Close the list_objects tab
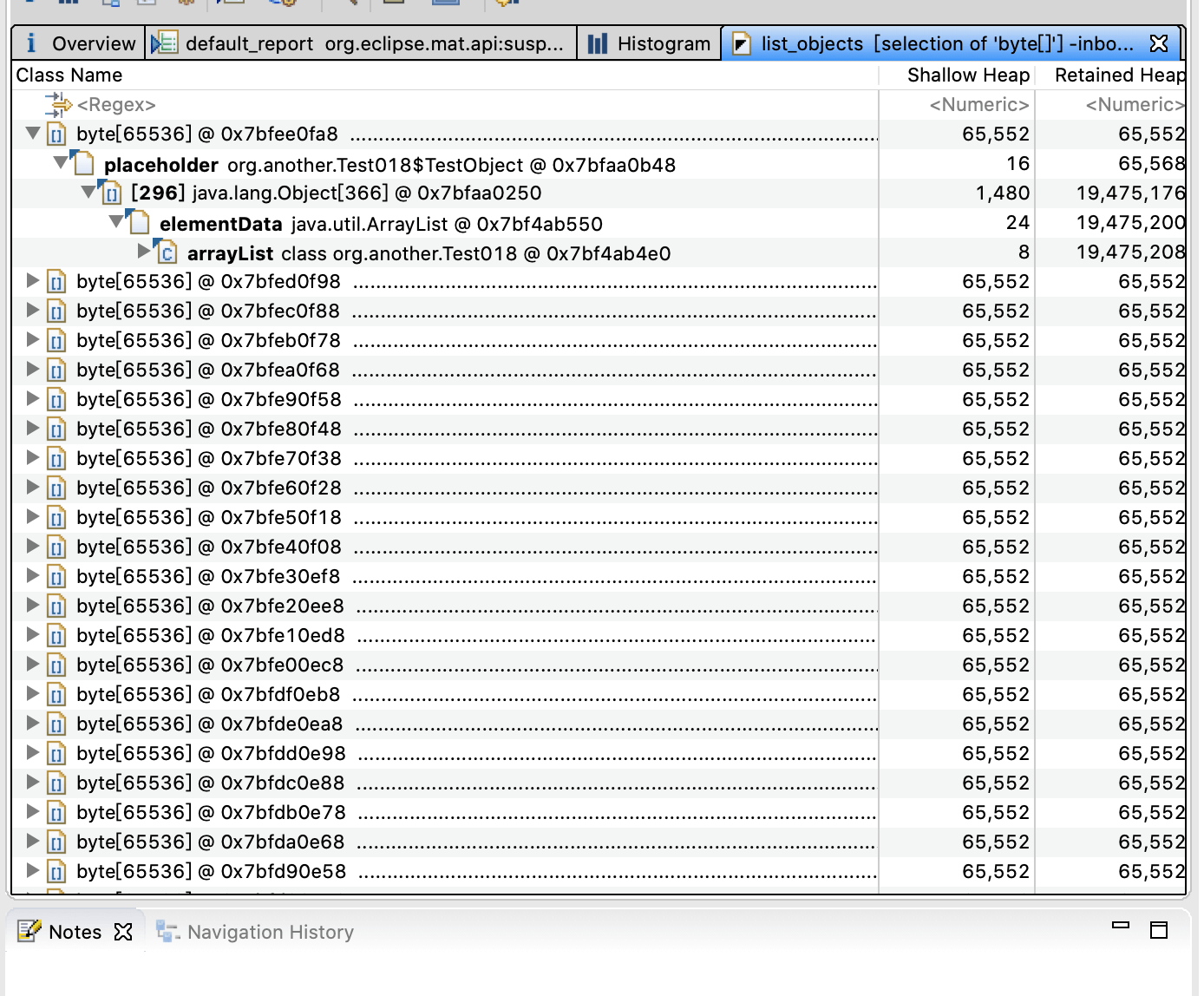 pos(1158,43)
